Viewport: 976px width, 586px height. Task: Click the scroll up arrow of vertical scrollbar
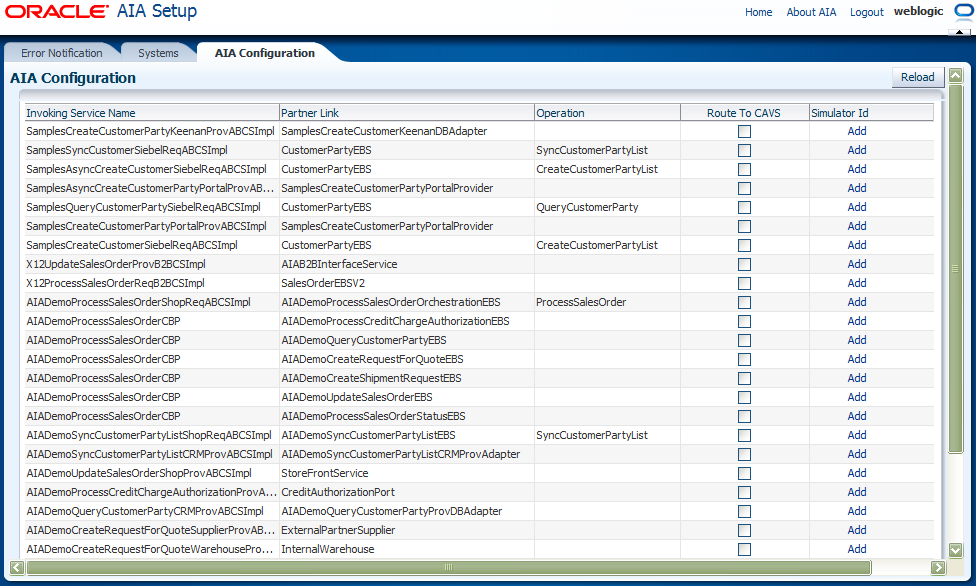[x=955, y=76]
